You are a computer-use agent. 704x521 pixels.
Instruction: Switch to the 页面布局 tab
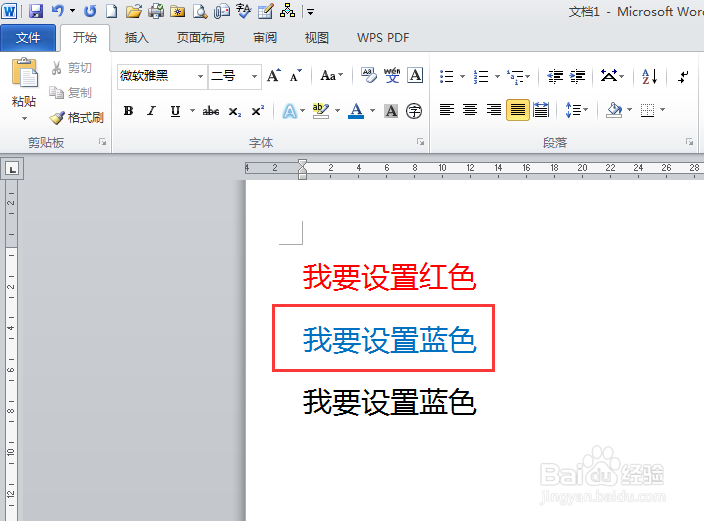(x=200, y=38)
